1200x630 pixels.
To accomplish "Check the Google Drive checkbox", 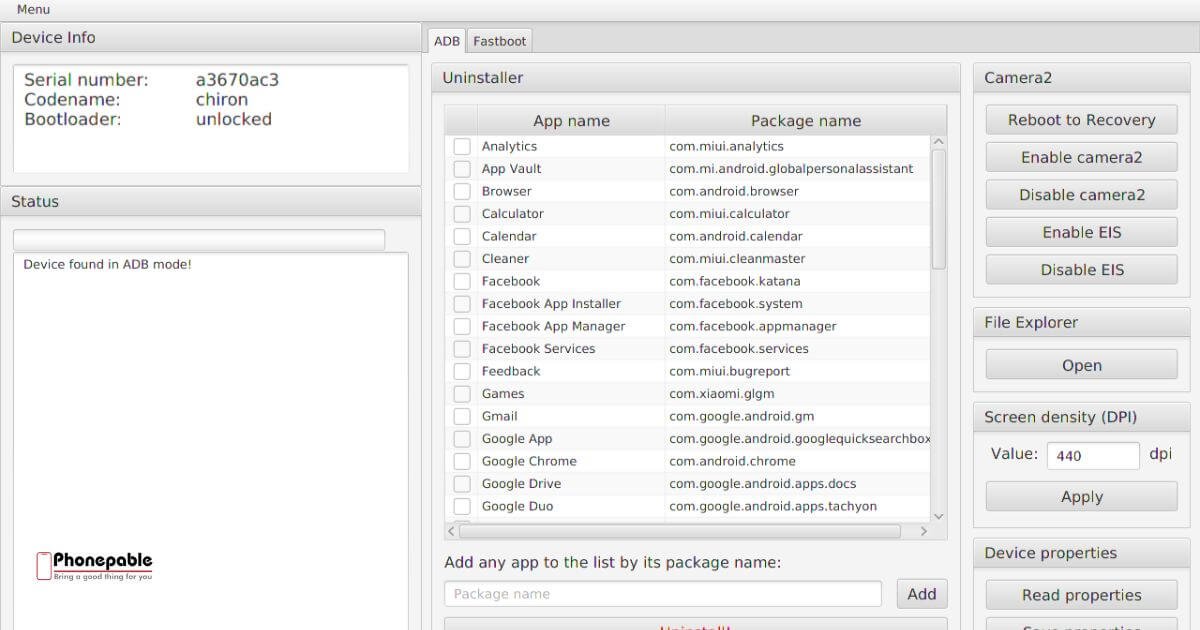I will click(462, 484).
